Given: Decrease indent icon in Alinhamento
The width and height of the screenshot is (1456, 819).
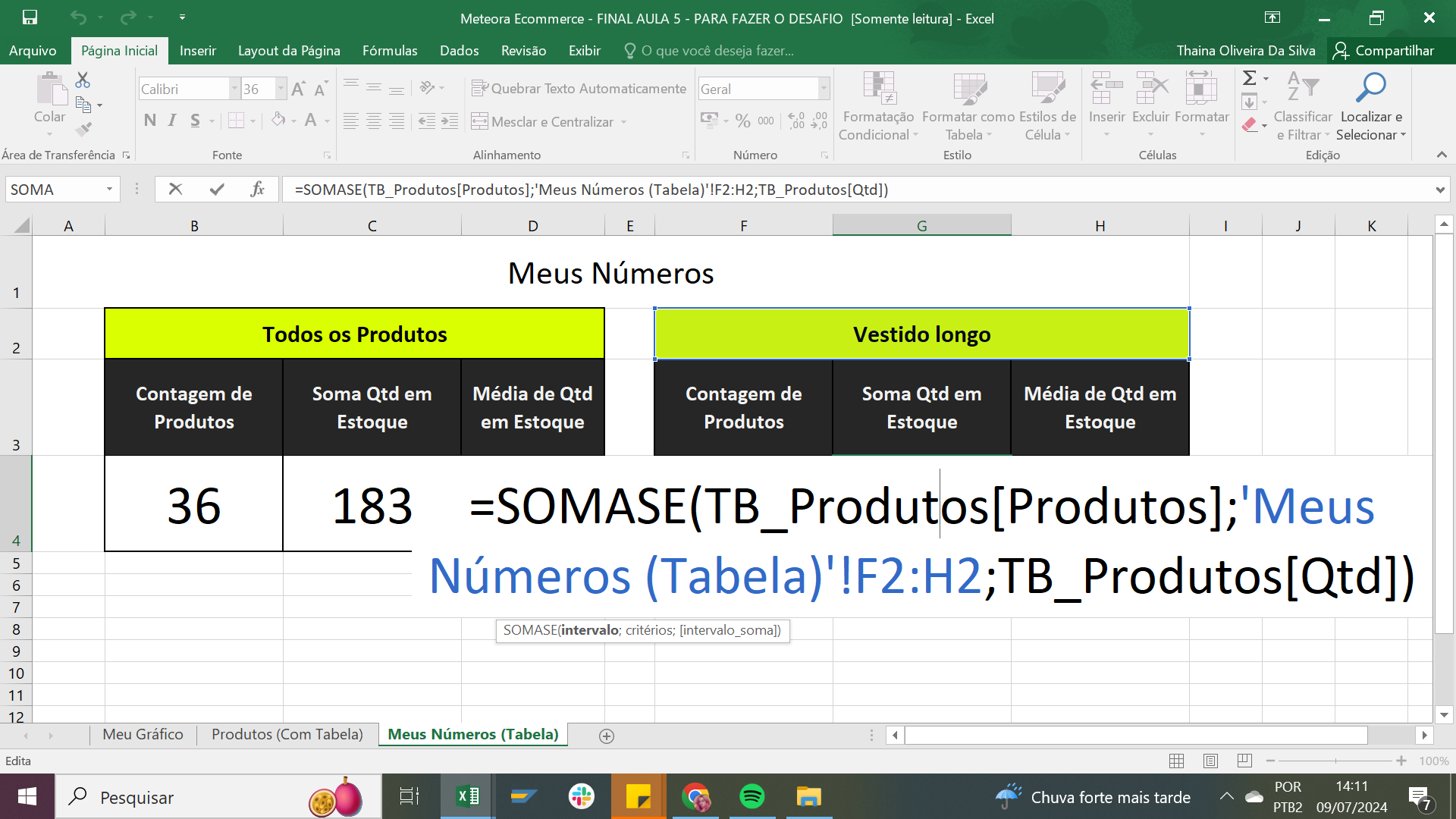Looking at the screenshot, I should click(427, 121).
